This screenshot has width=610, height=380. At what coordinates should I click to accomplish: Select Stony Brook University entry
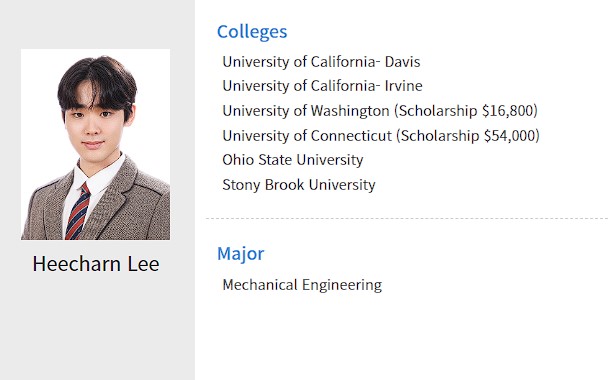[299, 185]
